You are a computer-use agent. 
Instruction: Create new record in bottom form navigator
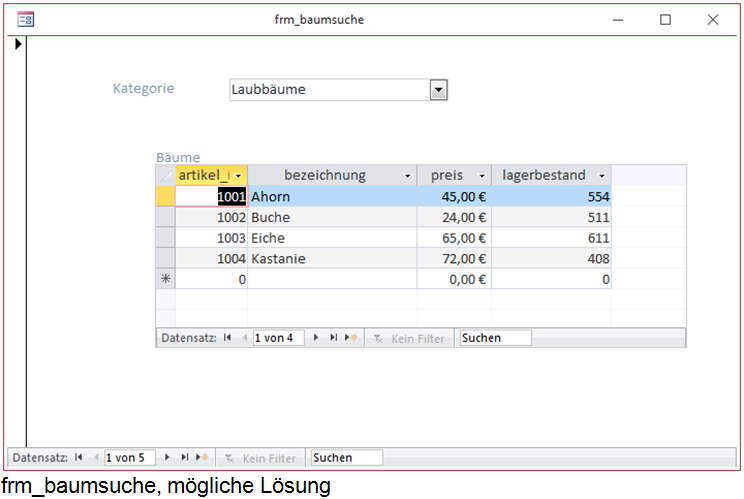coord(201,457)
